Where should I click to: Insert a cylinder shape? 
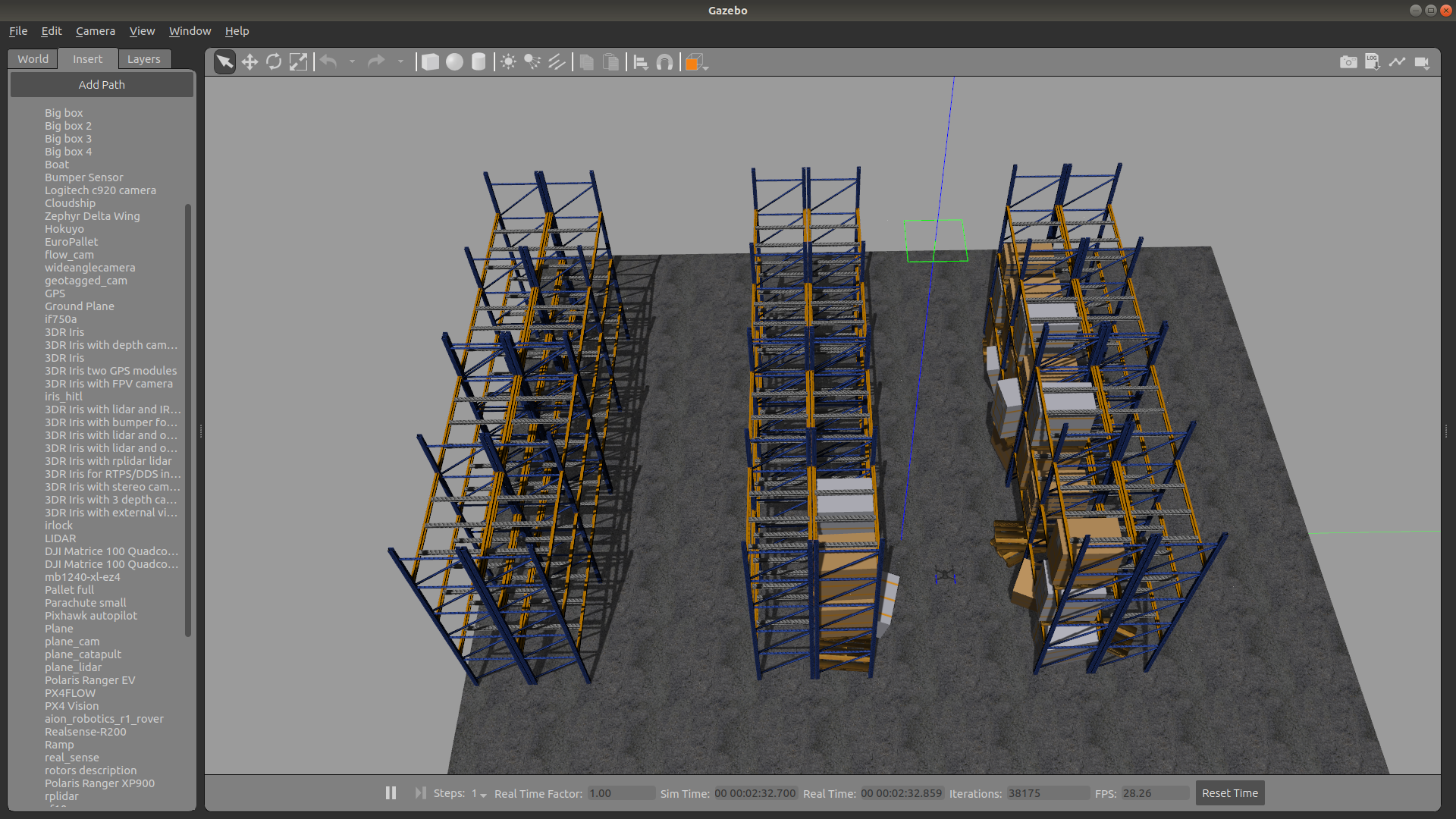[x=479, y=62]
